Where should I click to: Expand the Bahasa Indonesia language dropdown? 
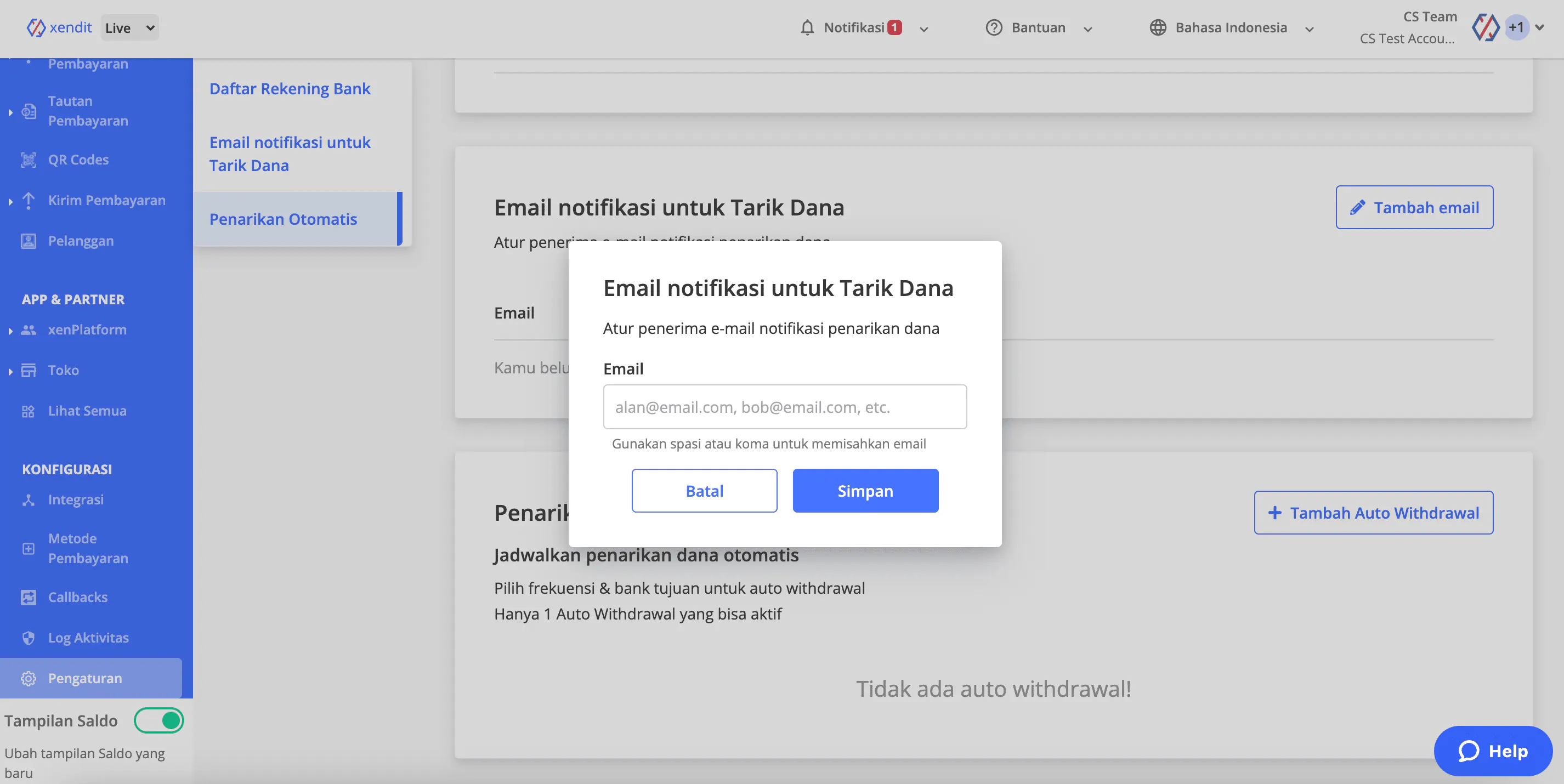click(x=1309, y=29)
